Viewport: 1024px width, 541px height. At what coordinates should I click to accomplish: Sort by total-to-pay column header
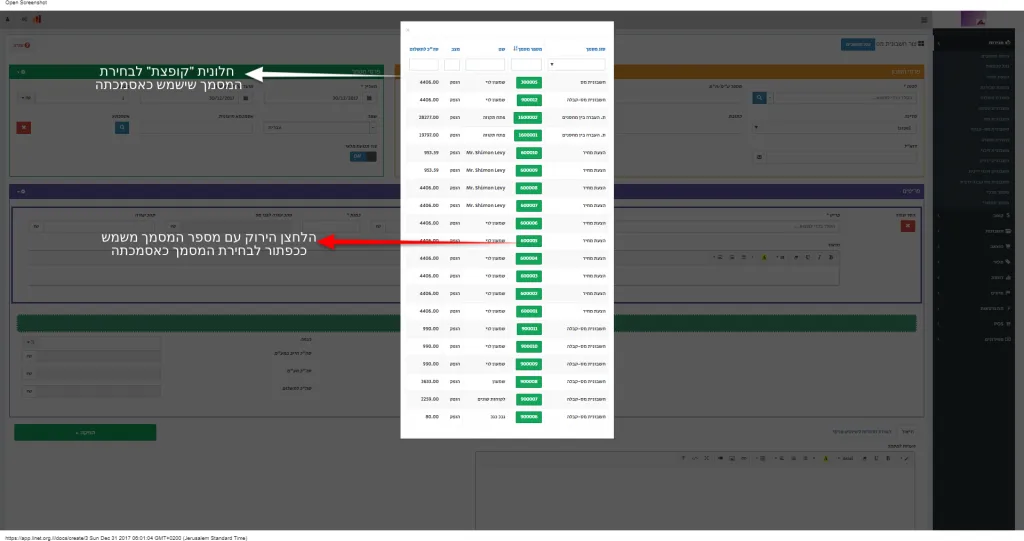tap(424, 49)
